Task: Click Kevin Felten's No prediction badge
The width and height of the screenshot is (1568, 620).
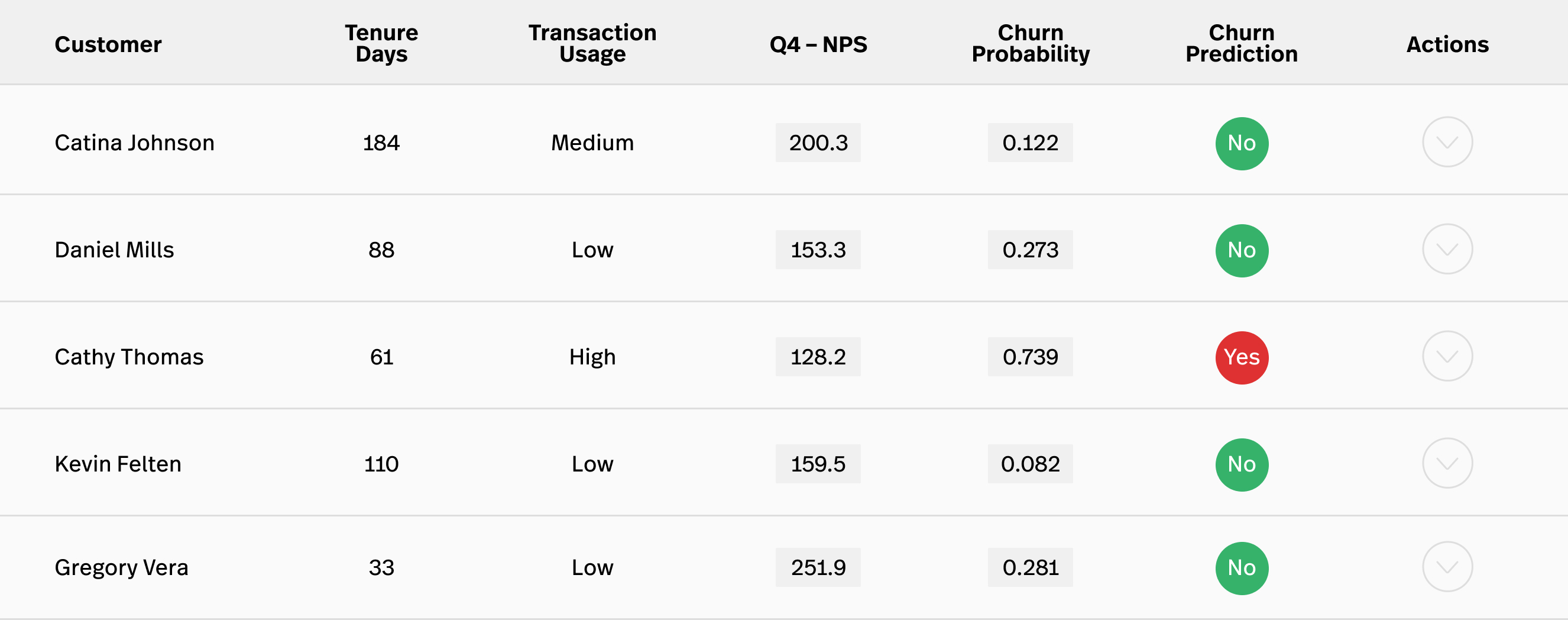Action: [1242, 466]
